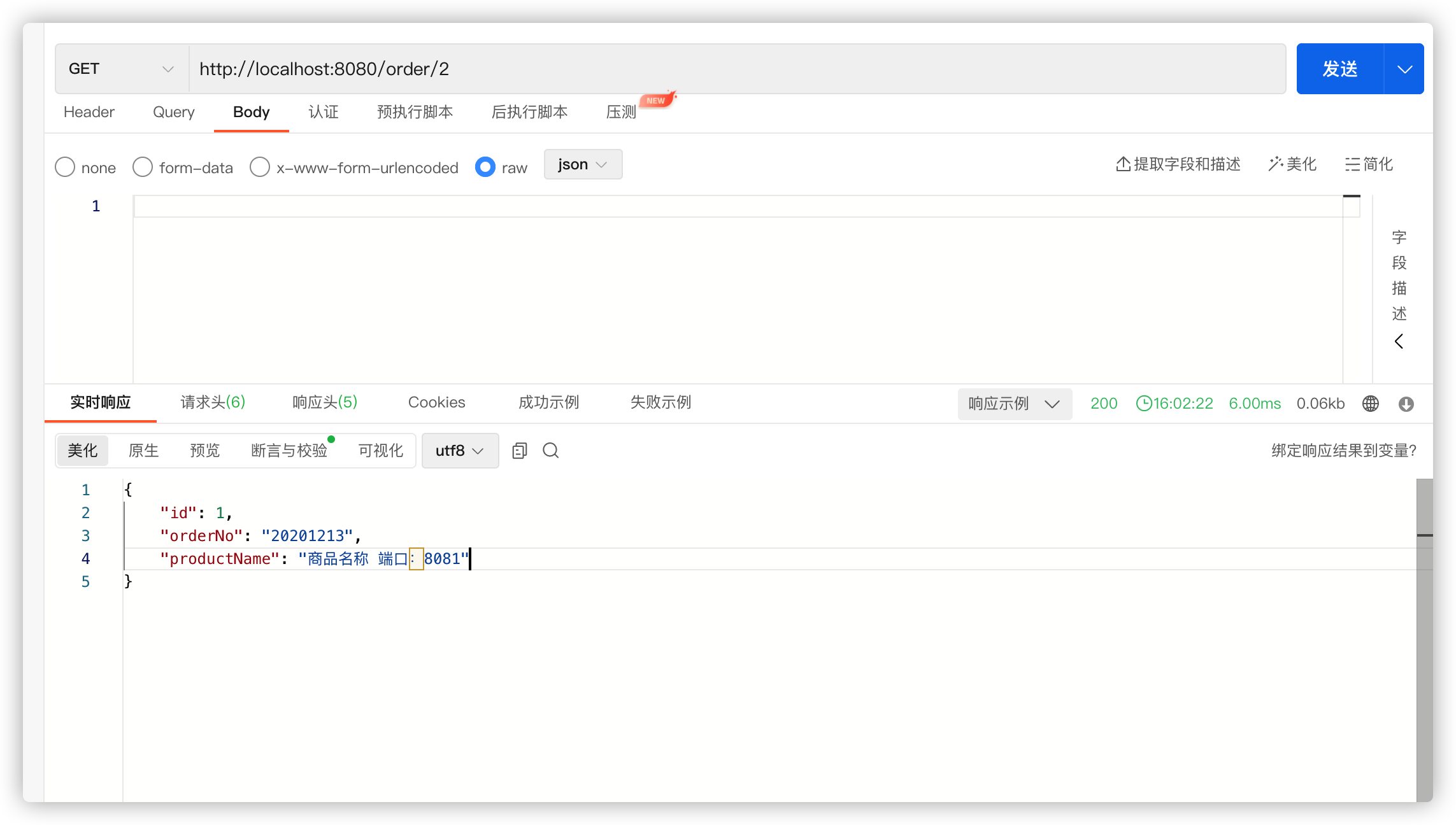
Task: Choose x-www-form-urlencoded body format
Action: pos(260,167)
